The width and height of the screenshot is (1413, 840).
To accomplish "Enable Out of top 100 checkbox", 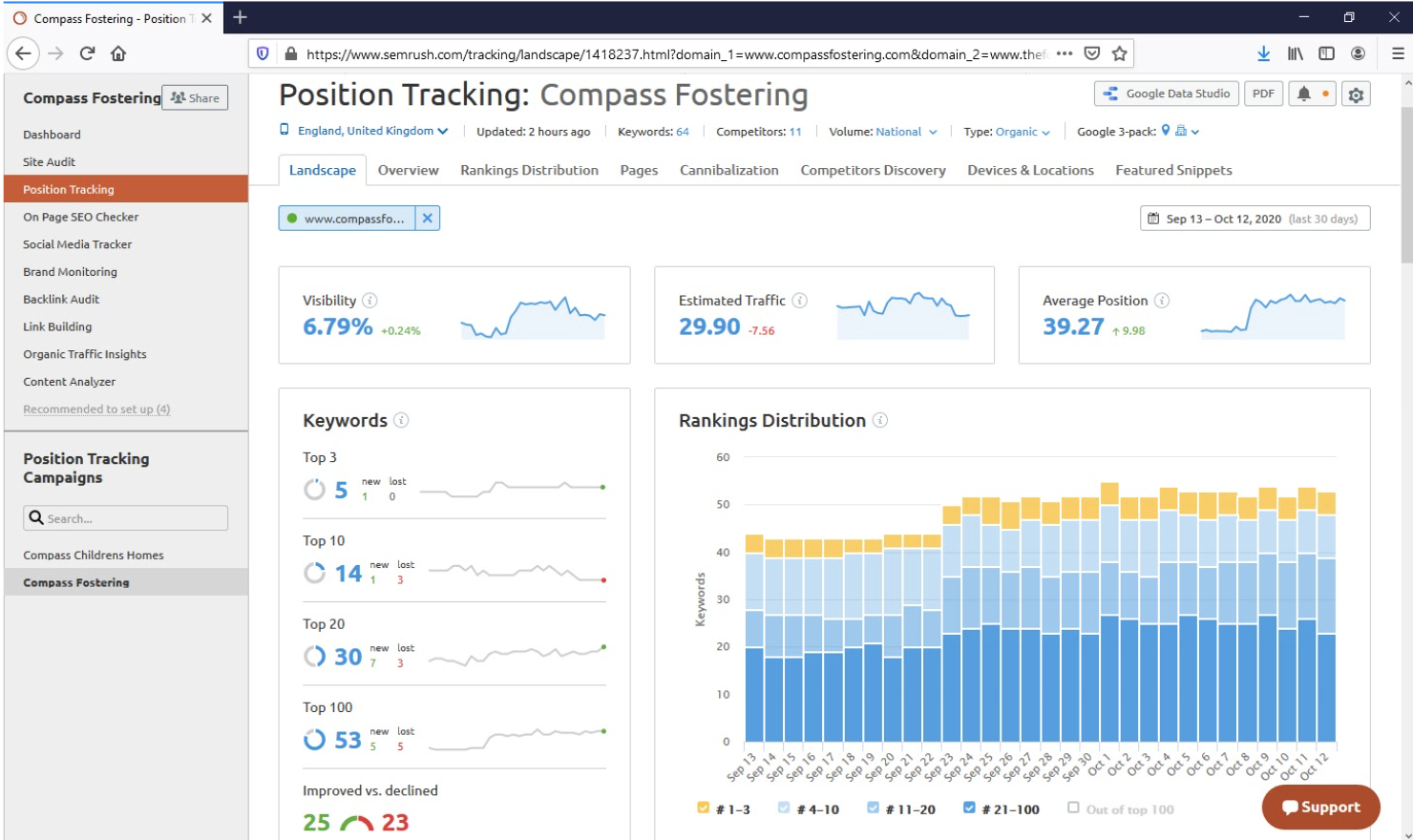I will pyautogui.click(x=1073, y=808).
